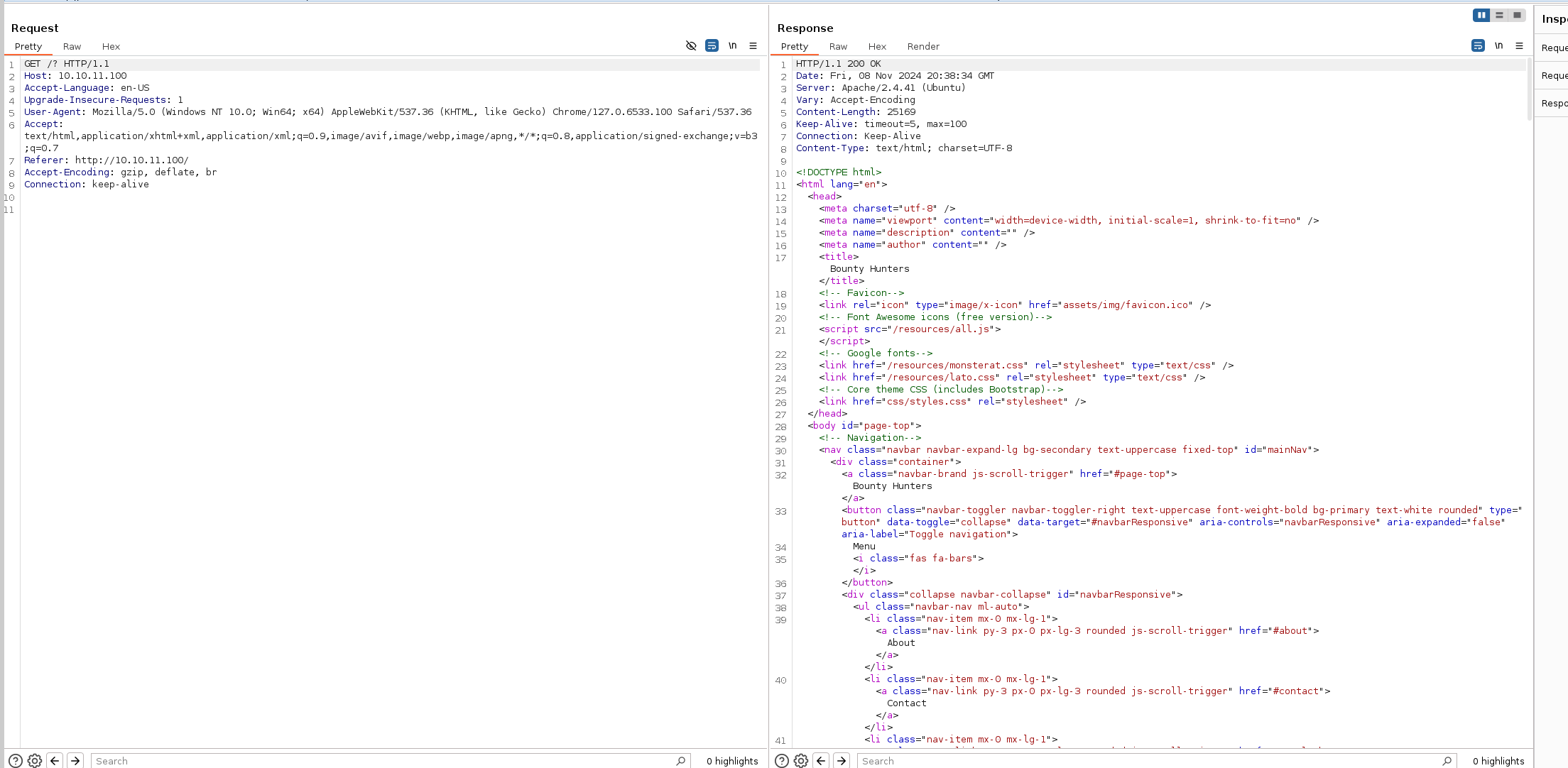Go to next match arrow in Request search

click(75, 760)
